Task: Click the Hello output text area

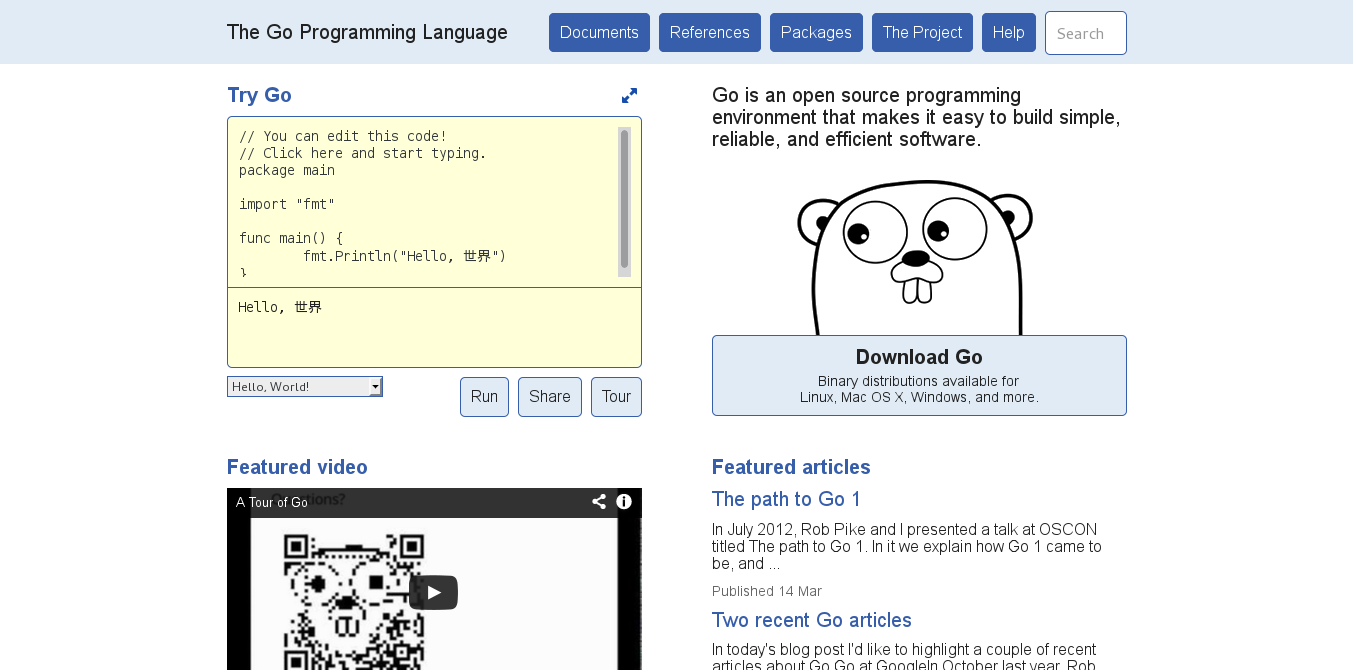Action: pyautogui.click(x=434, y=328)
